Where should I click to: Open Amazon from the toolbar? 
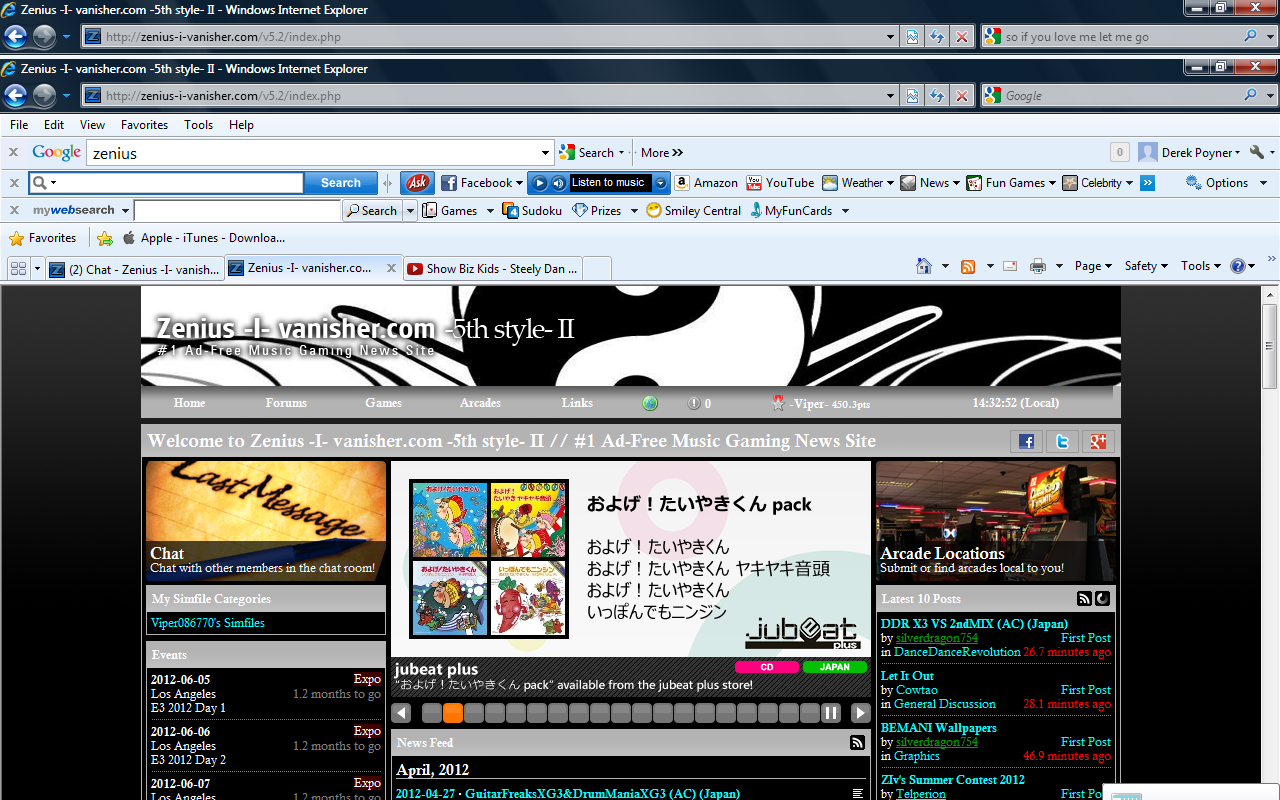[706, 183]
